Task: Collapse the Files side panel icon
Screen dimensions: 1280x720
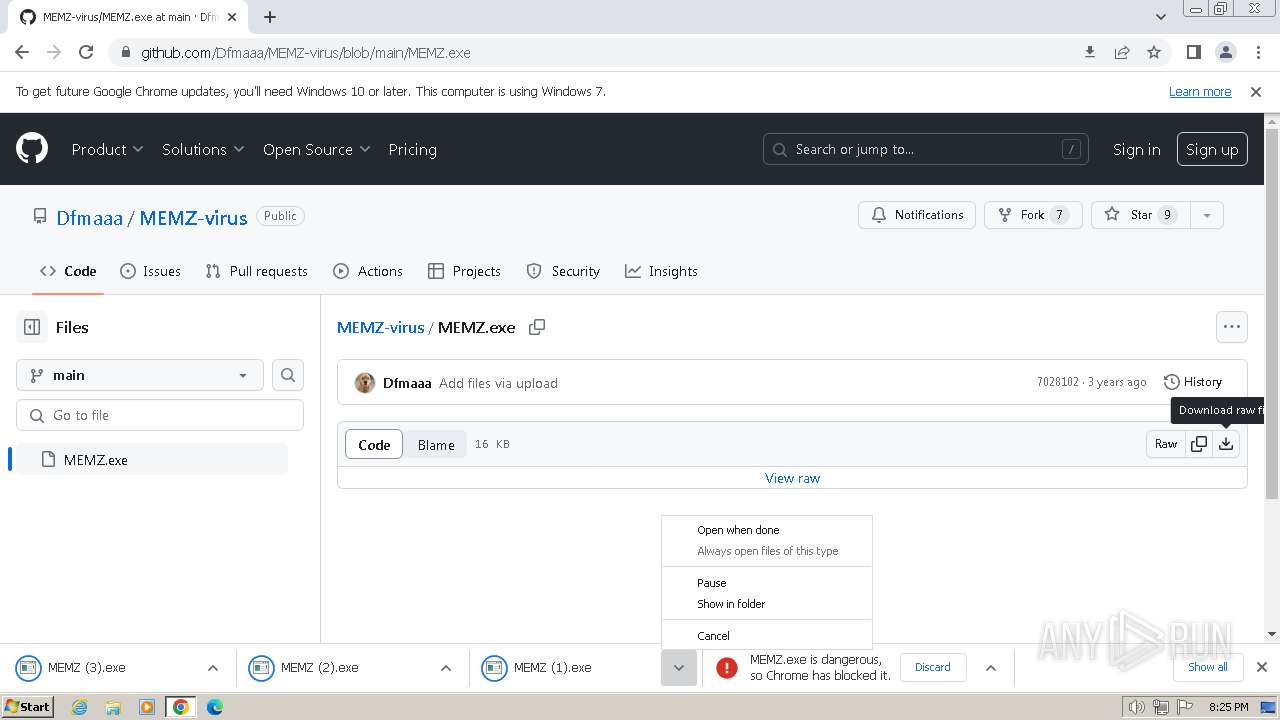Action: [x=32, y=327]
